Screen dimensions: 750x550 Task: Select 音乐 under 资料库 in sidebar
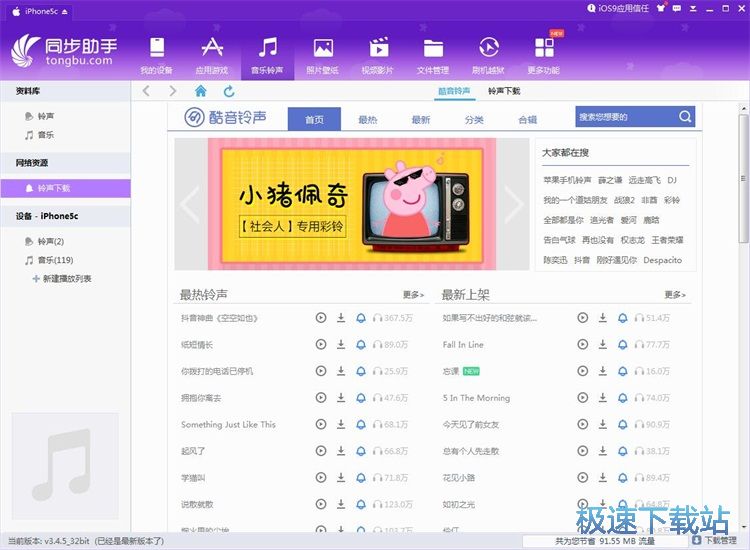46,135
